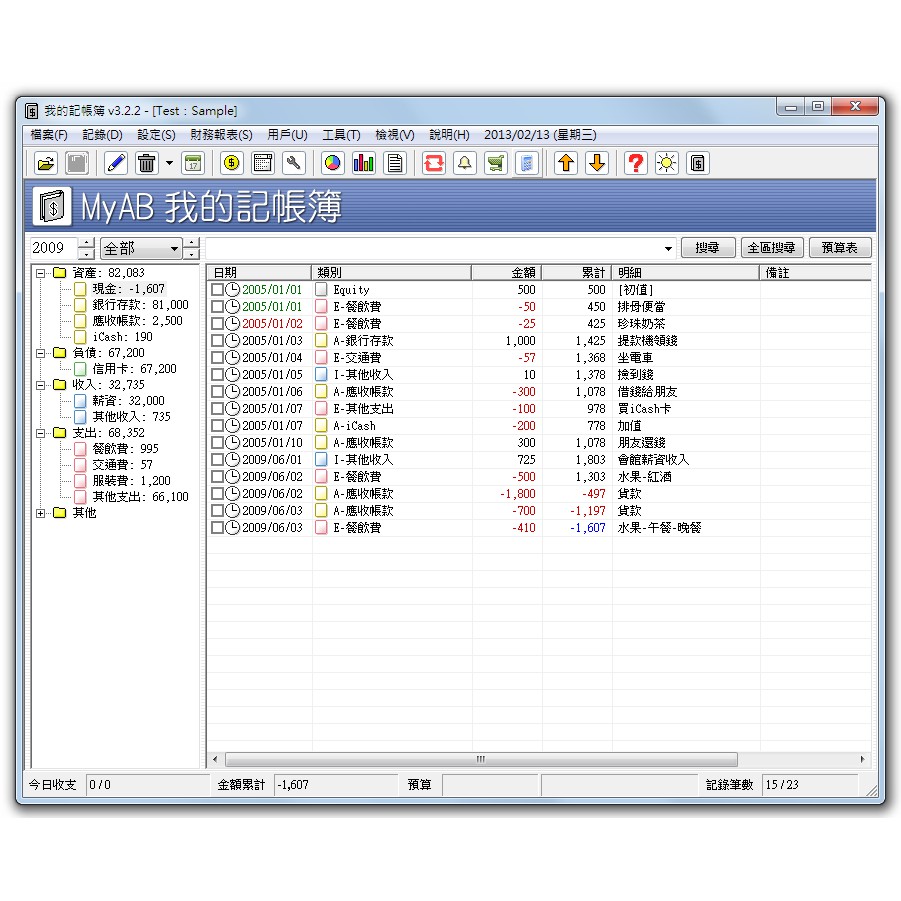Open the 檔案(F) menu
901x901 pixels.
coord(49,135)
